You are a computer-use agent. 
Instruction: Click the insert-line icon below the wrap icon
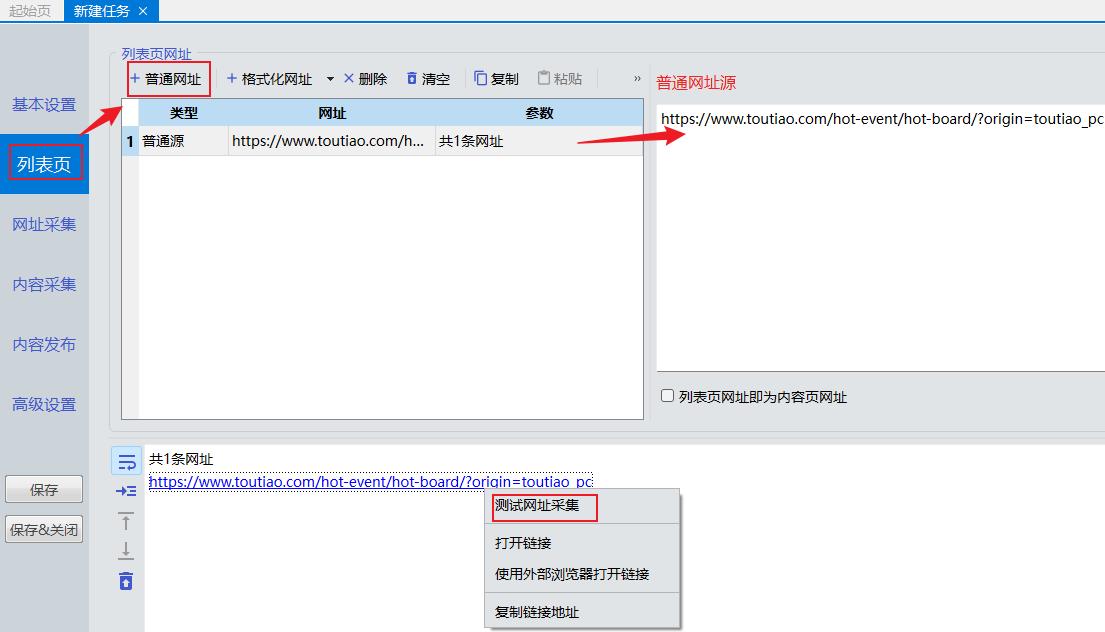[125, 489]
